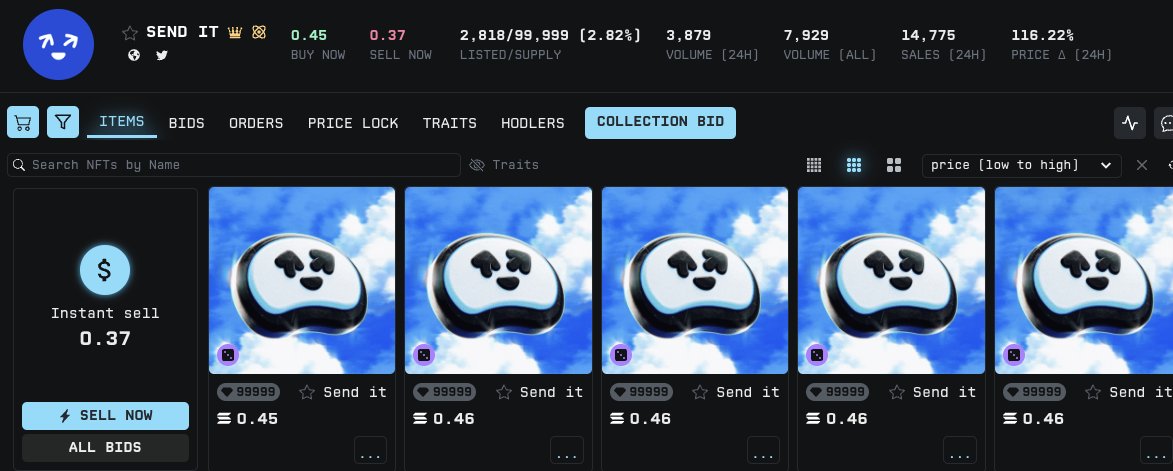Expand the more options menu of the first NFT

tap(370, 450)
